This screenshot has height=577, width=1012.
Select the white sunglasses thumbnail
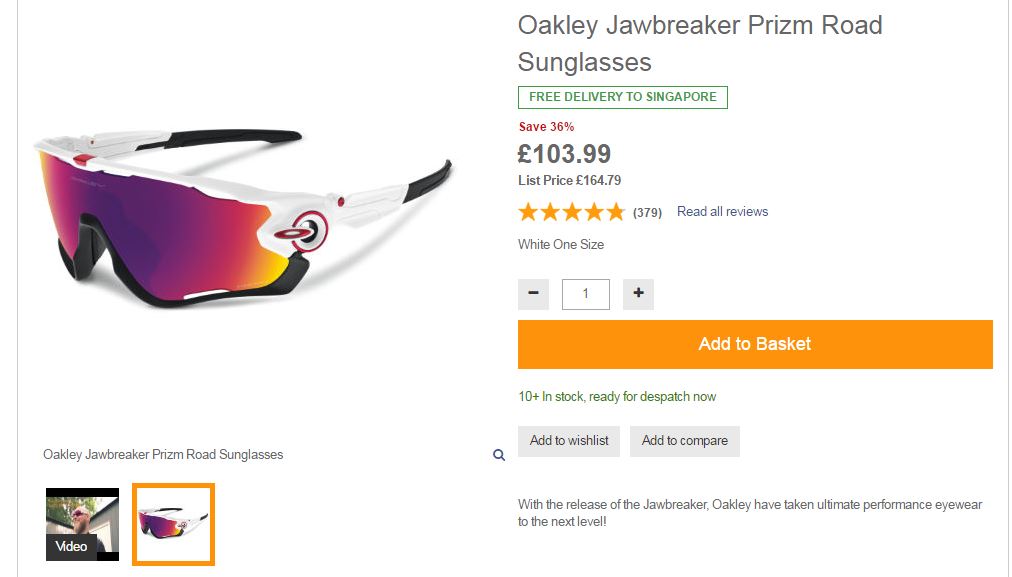coord(173,524)
